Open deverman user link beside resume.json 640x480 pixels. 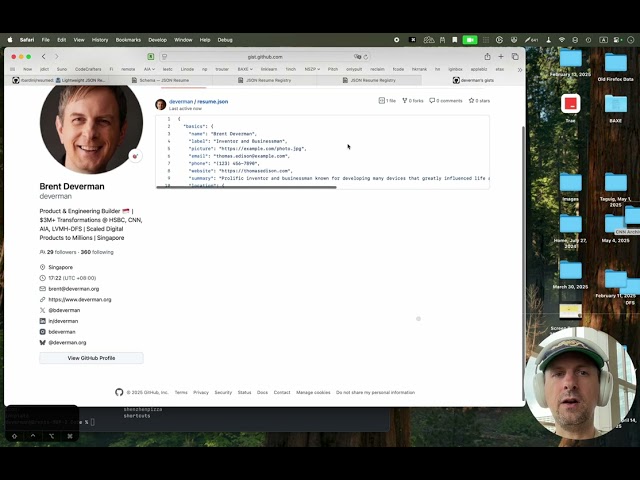click(x=181, y=102)
